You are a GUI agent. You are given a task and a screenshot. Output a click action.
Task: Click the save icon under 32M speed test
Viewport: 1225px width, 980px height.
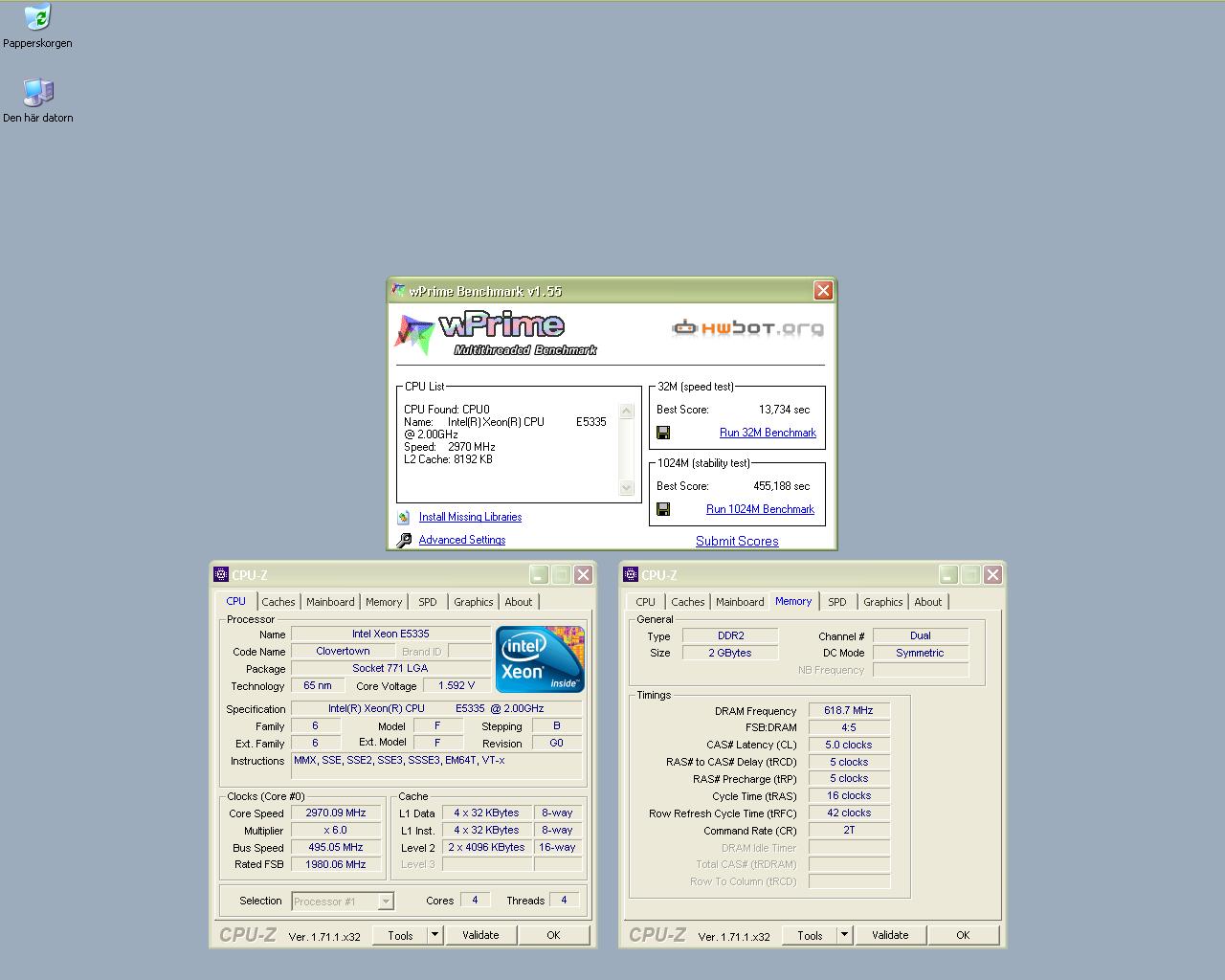(663, 433)
